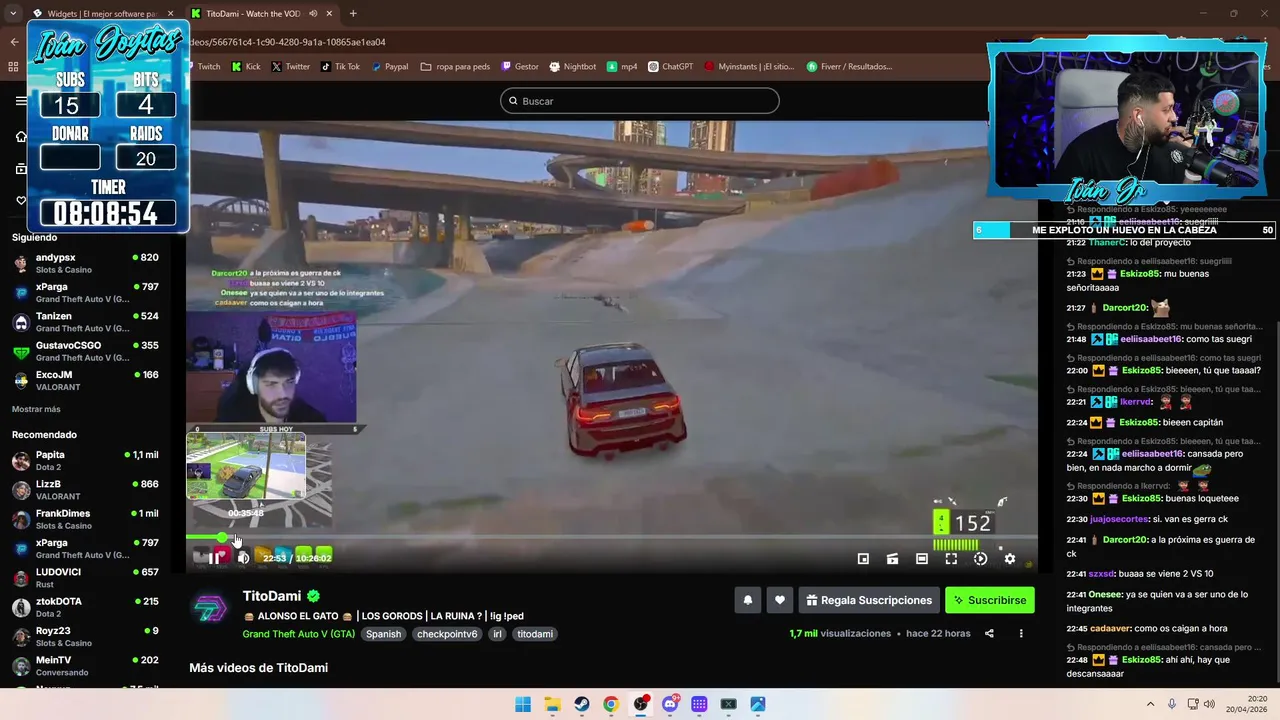Screen dimensions: 1280x720
Task: Click the green Suscribirse button
Action: [x=989, y=600]
